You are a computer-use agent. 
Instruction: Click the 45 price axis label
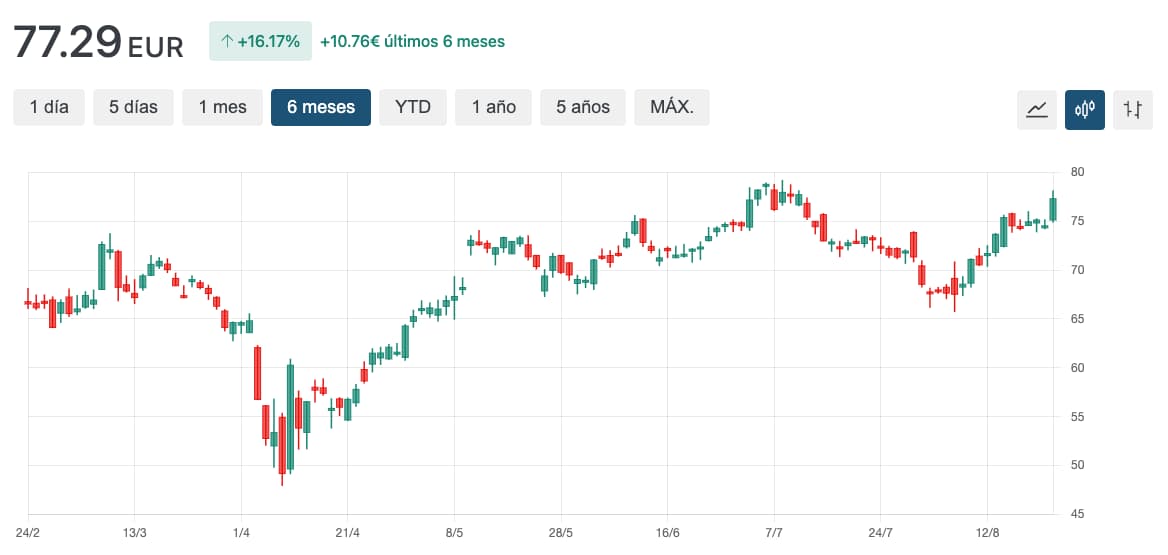(x=1077, y=514)
